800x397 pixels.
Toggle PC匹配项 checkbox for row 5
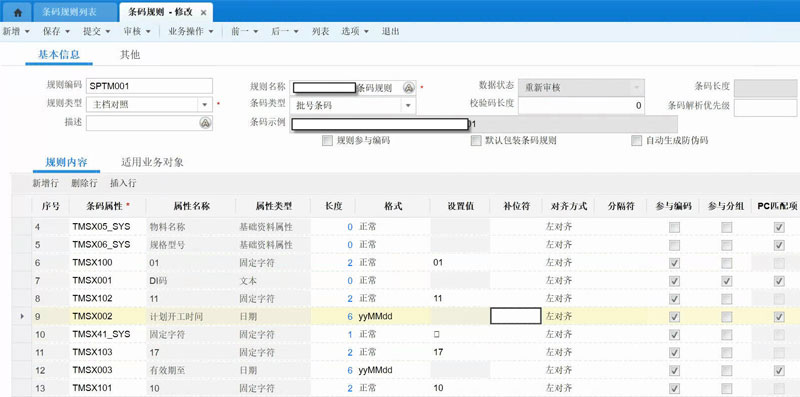pos(779,245)
